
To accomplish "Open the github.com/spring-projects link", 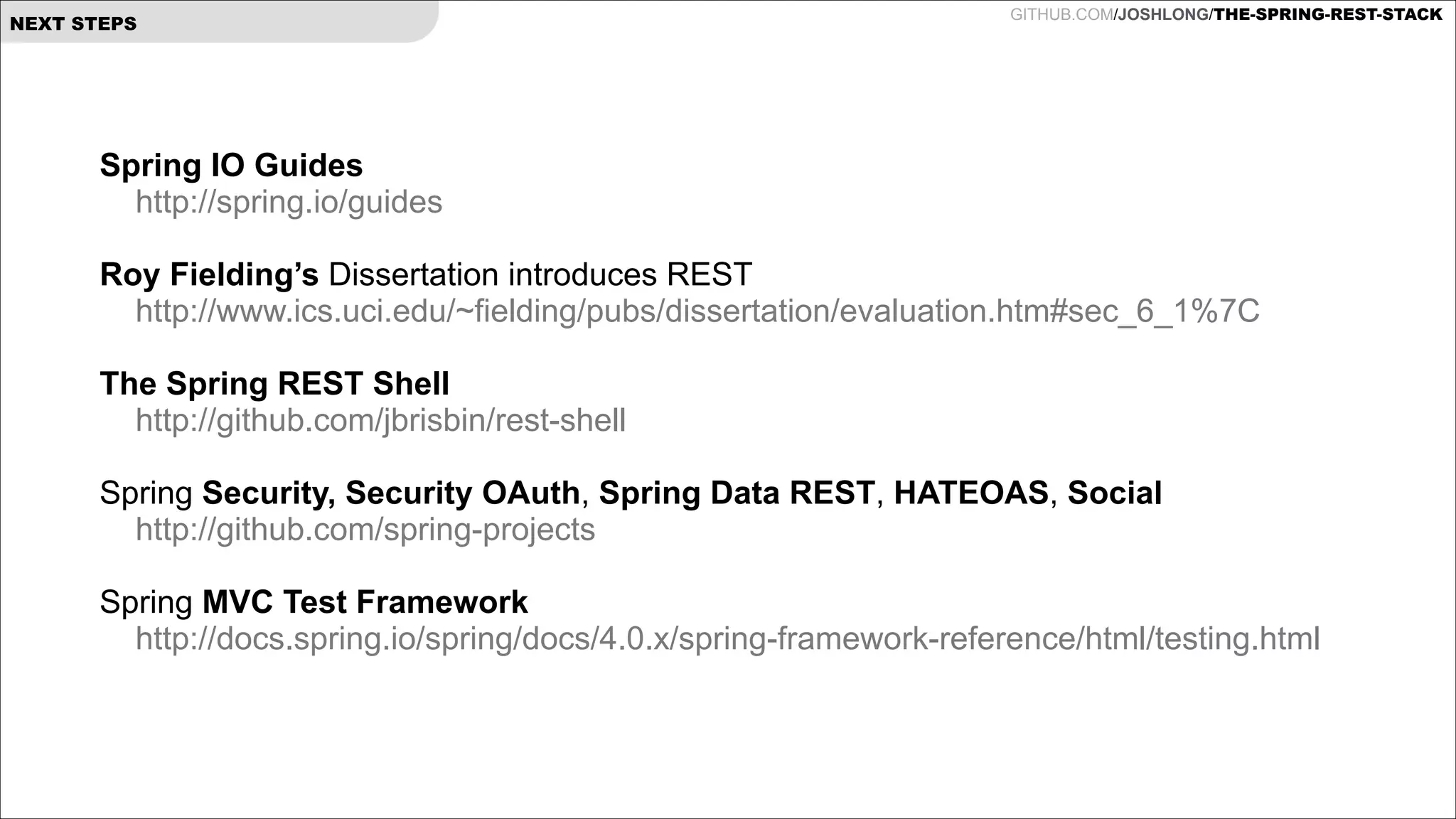I will [365, 530].
